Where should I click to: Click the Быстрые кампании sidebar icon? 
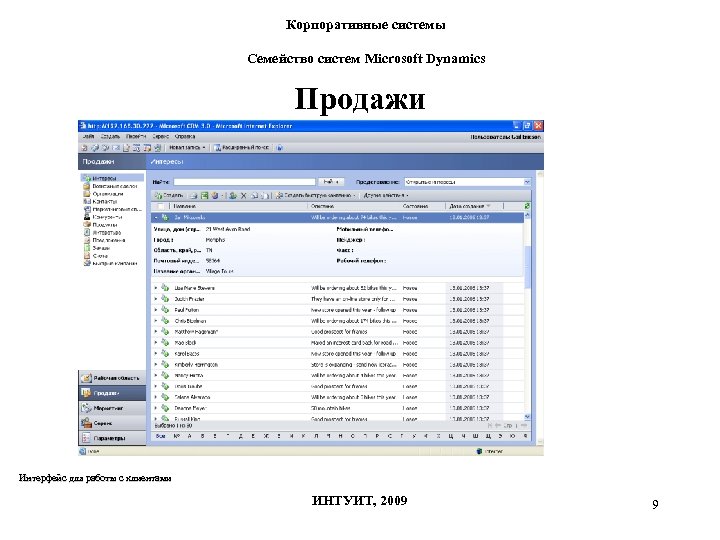pos(86,264)
